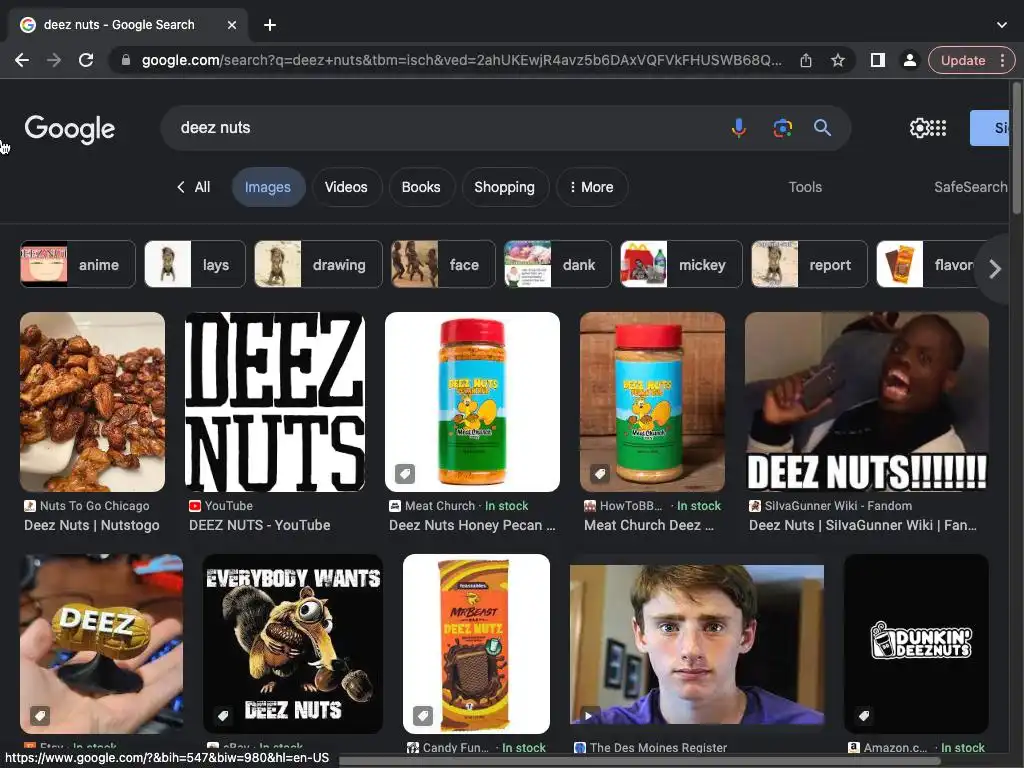Click the Deez Nuts | Nutstogo title link
1024x768 pixels.
coord(92,525)
